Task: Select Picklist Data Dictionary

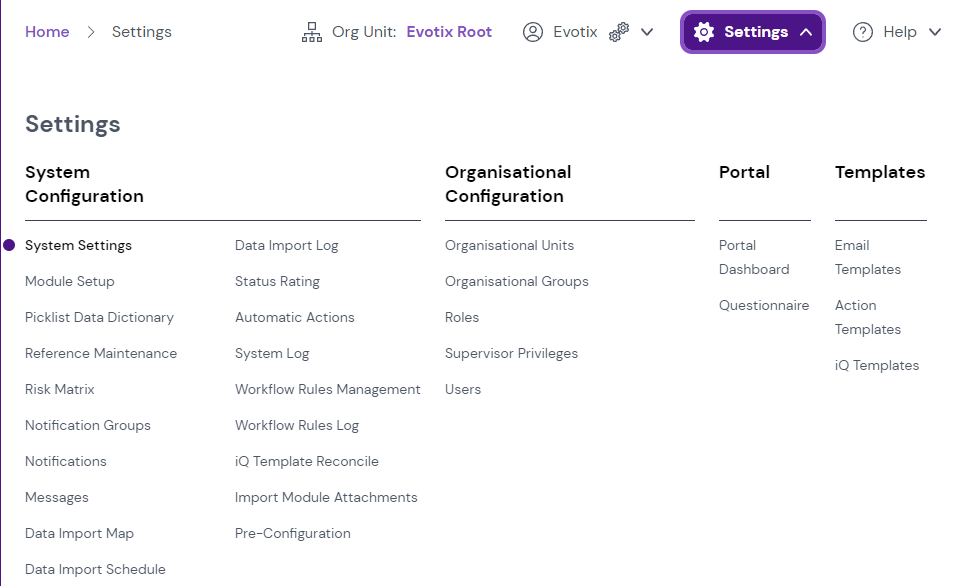Action: pos(99,317)
